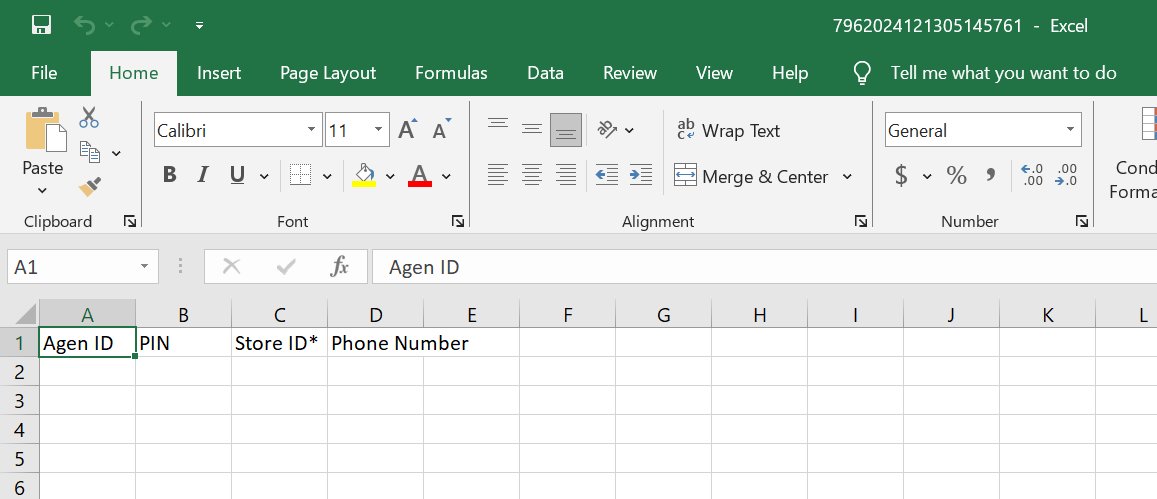
Task: Apply Comma Style
Action: click(990, 175)
